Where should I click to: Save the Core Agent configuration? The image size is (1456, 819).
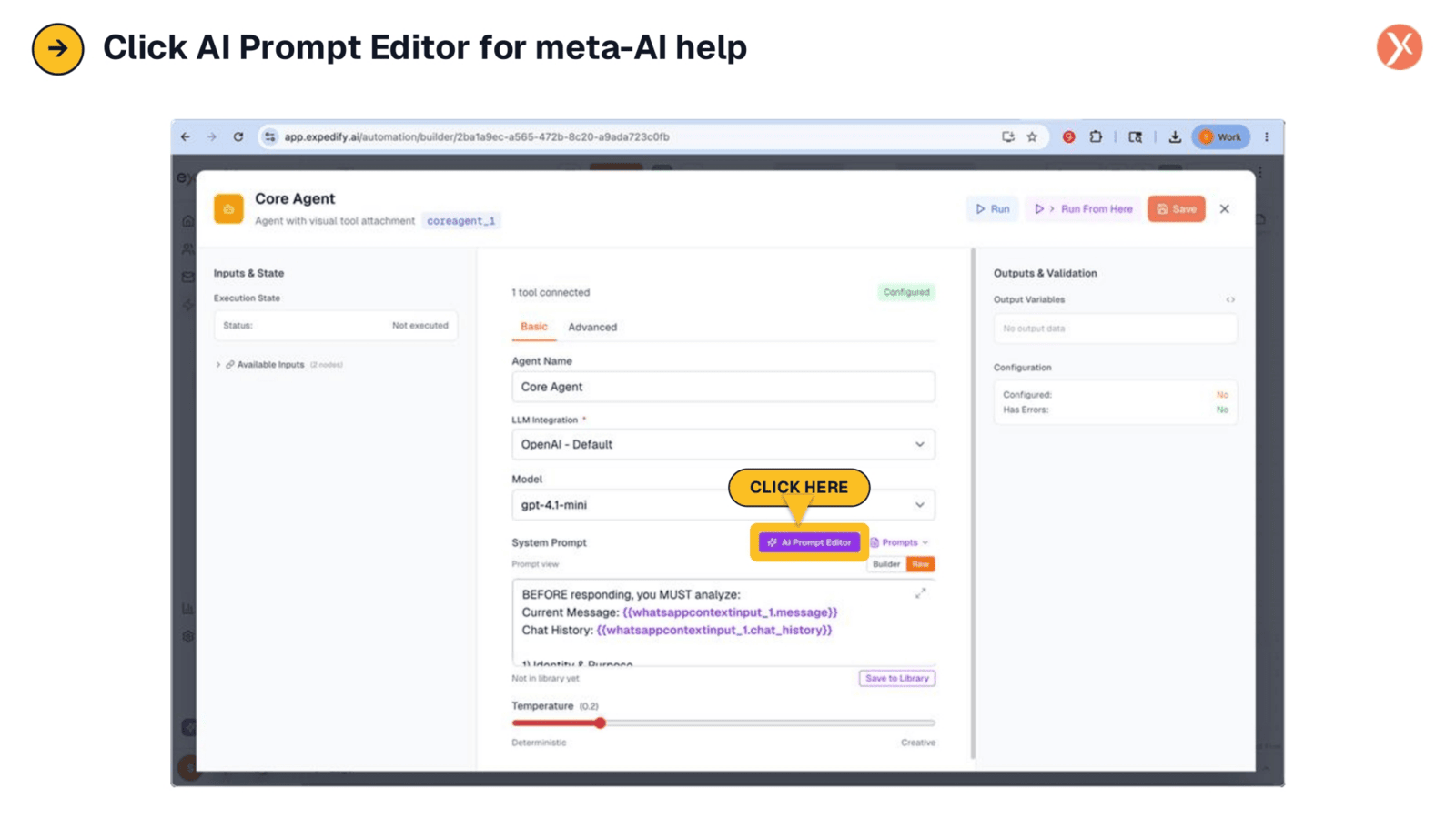(1177, 209)
